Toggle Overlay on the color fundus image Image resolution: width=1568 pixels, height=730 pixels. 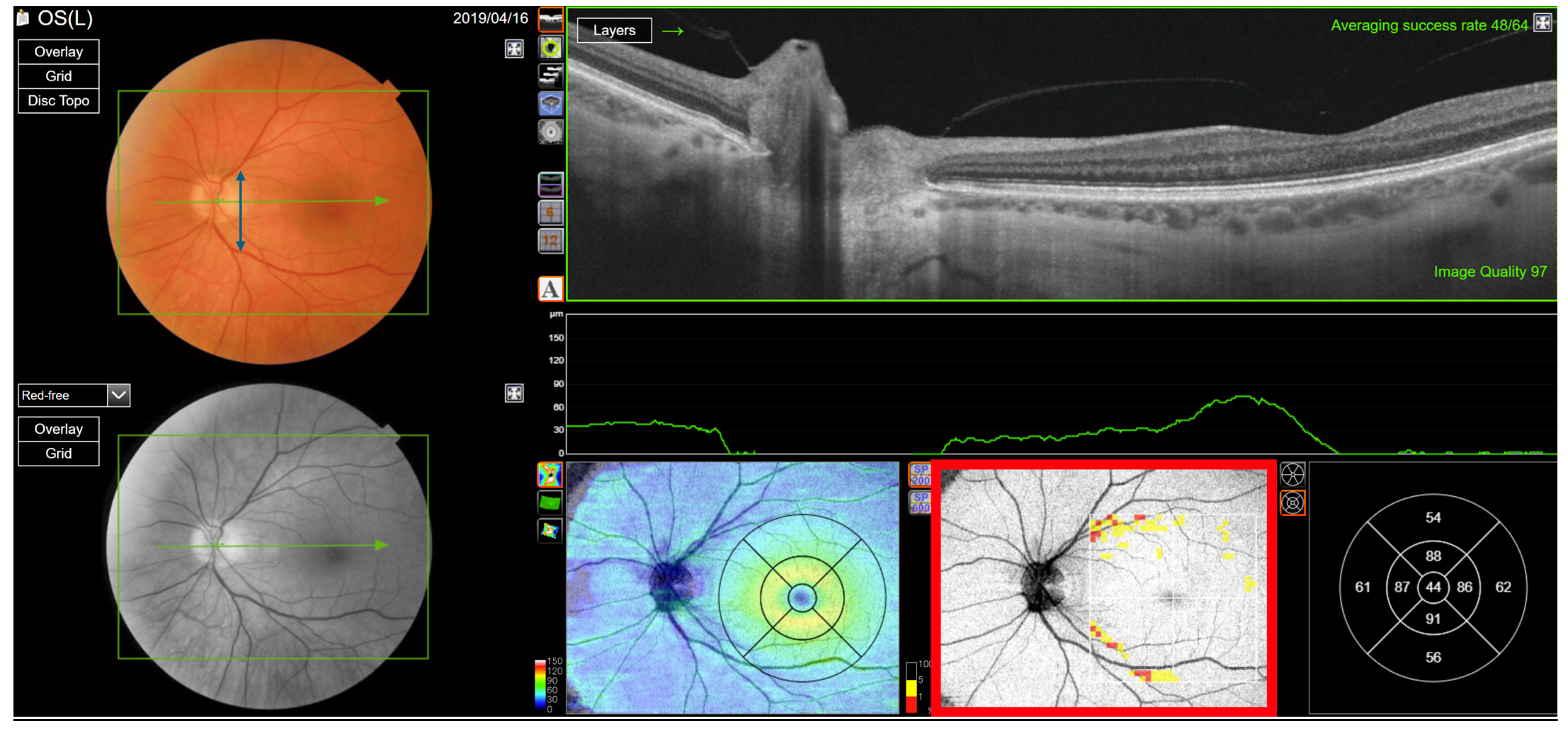point(58,52)
